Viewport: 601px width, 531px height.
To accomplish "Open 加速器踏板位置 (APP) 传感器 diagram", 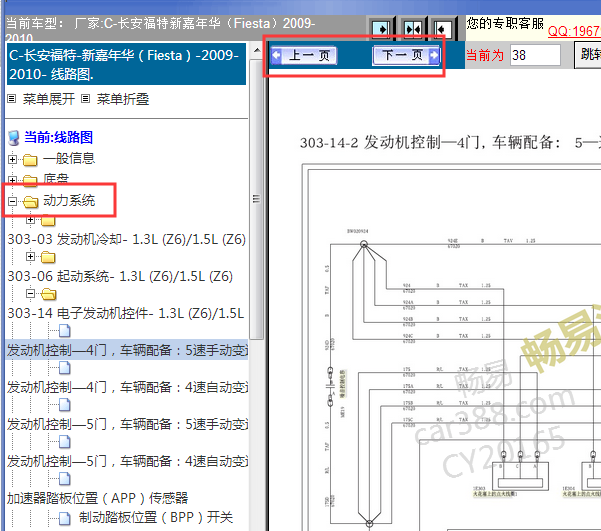I will pos(97,498).
